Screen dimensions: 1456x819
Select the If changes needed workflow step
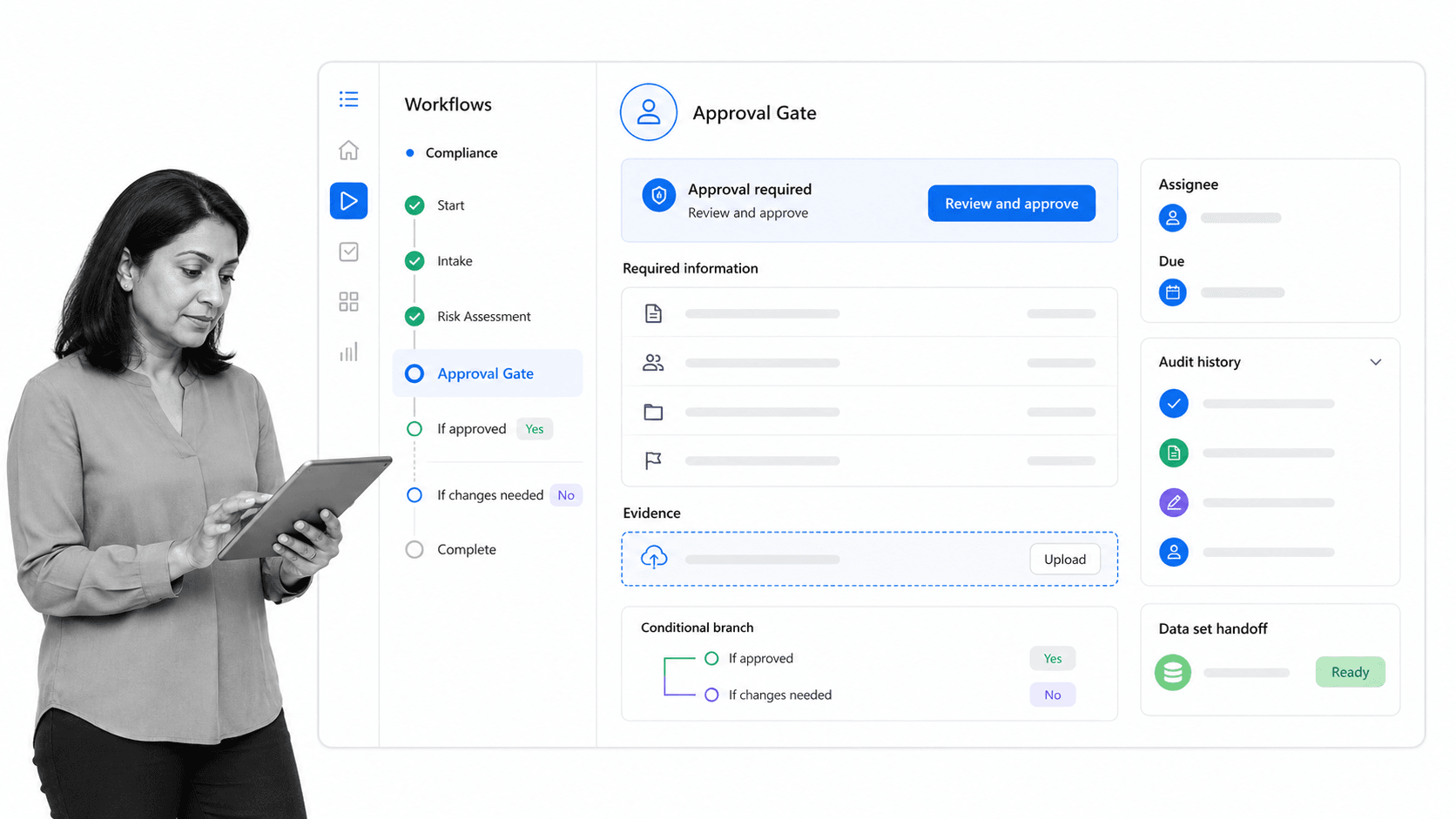tap(475, 495)
